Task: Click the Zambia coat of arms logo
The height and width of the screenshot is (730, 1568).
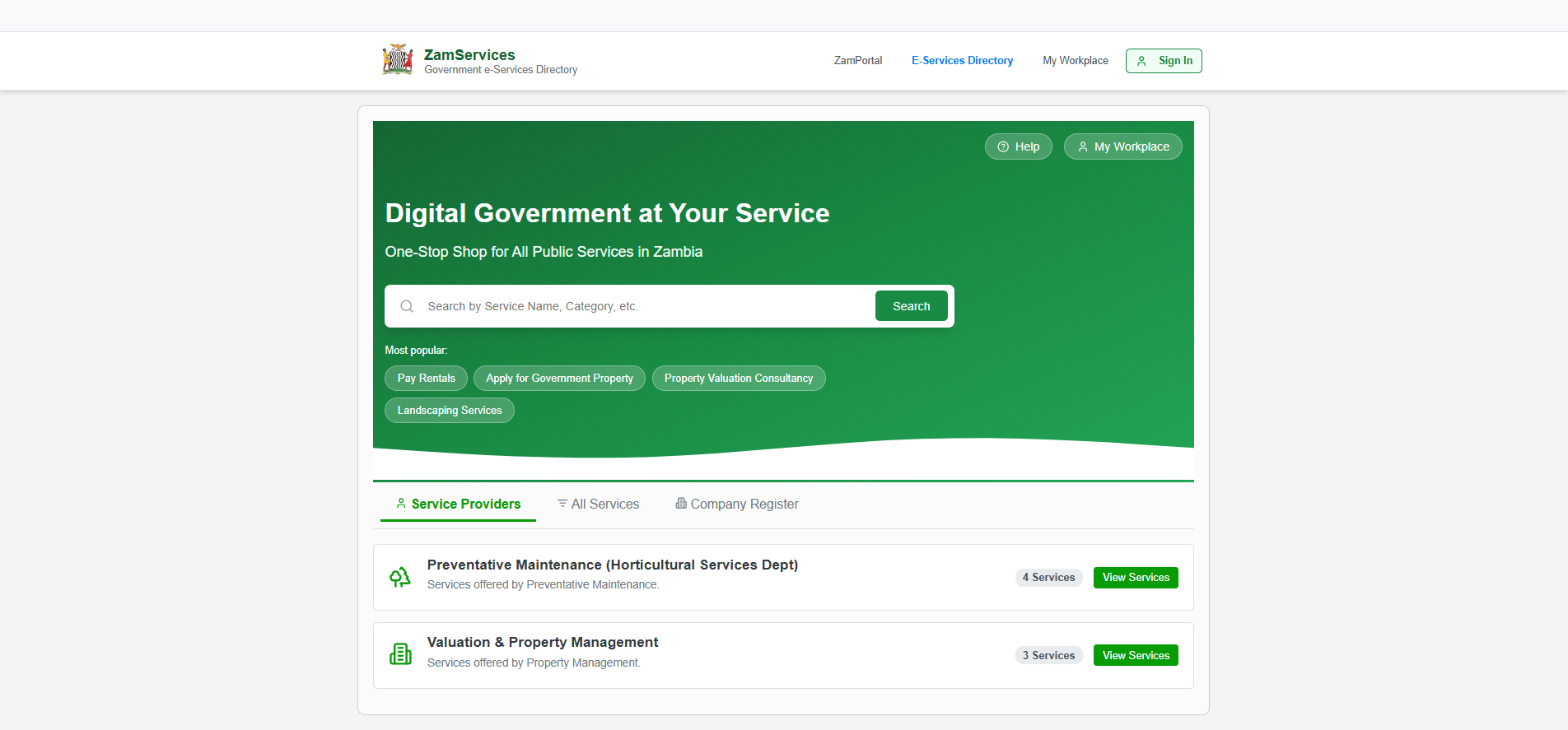Action: (398, 60)
